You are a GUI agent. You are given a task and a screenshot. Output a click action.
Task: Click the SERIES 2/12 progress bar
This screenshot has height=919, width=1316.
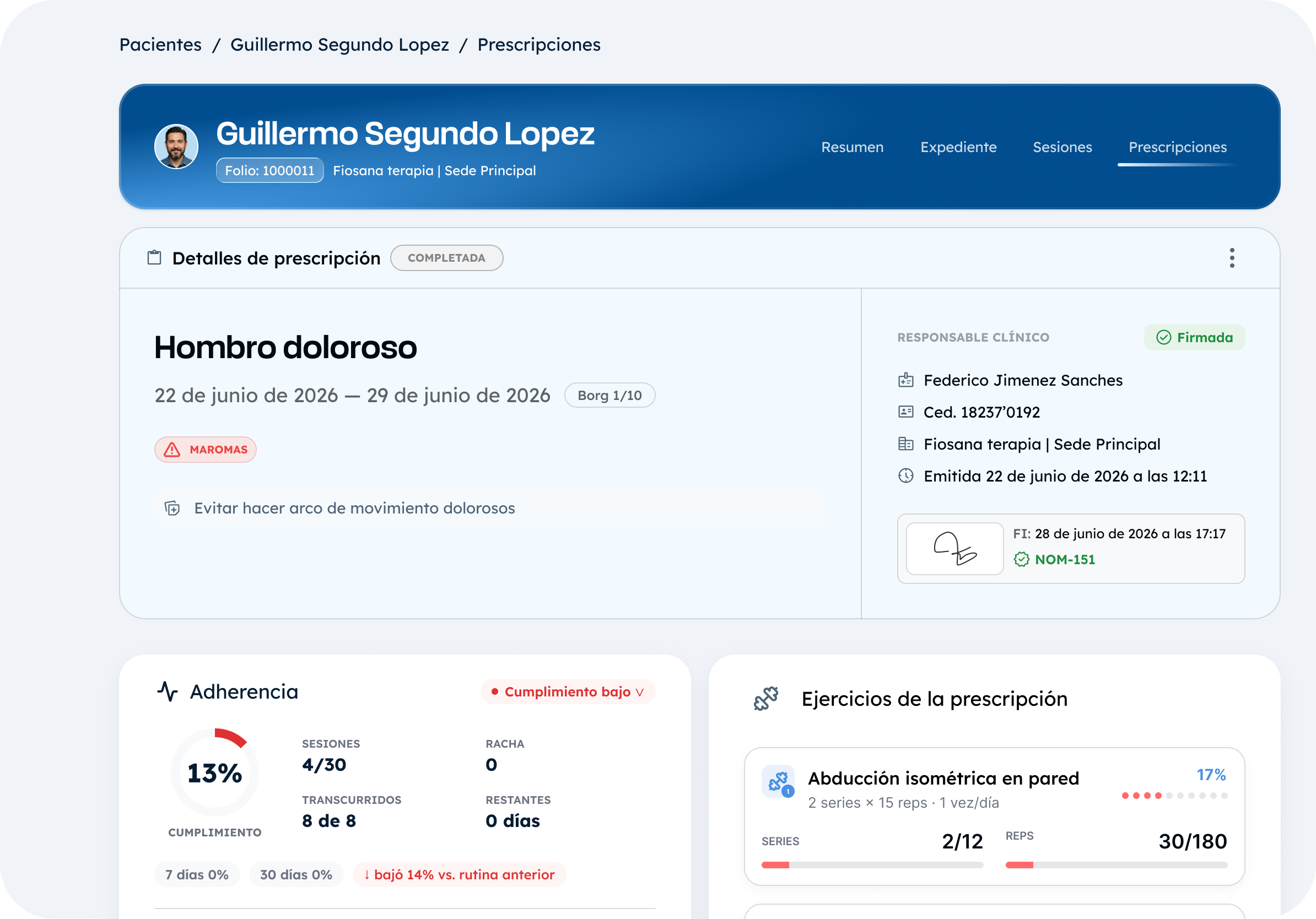[872, 865]
